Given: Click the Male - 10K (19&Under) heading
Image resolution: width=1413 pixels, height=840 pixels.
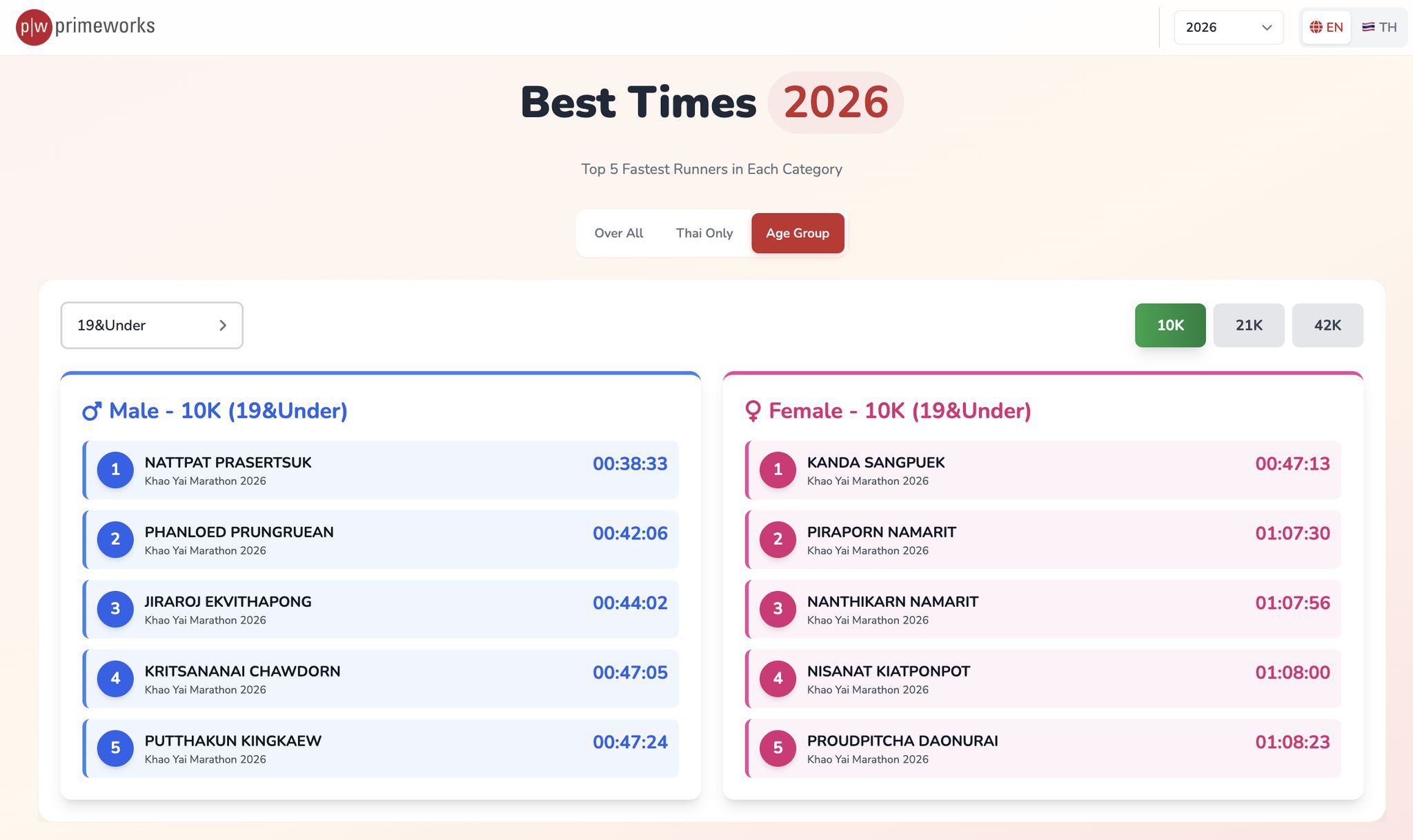Looking at the screenshot, I should [228, 411].
